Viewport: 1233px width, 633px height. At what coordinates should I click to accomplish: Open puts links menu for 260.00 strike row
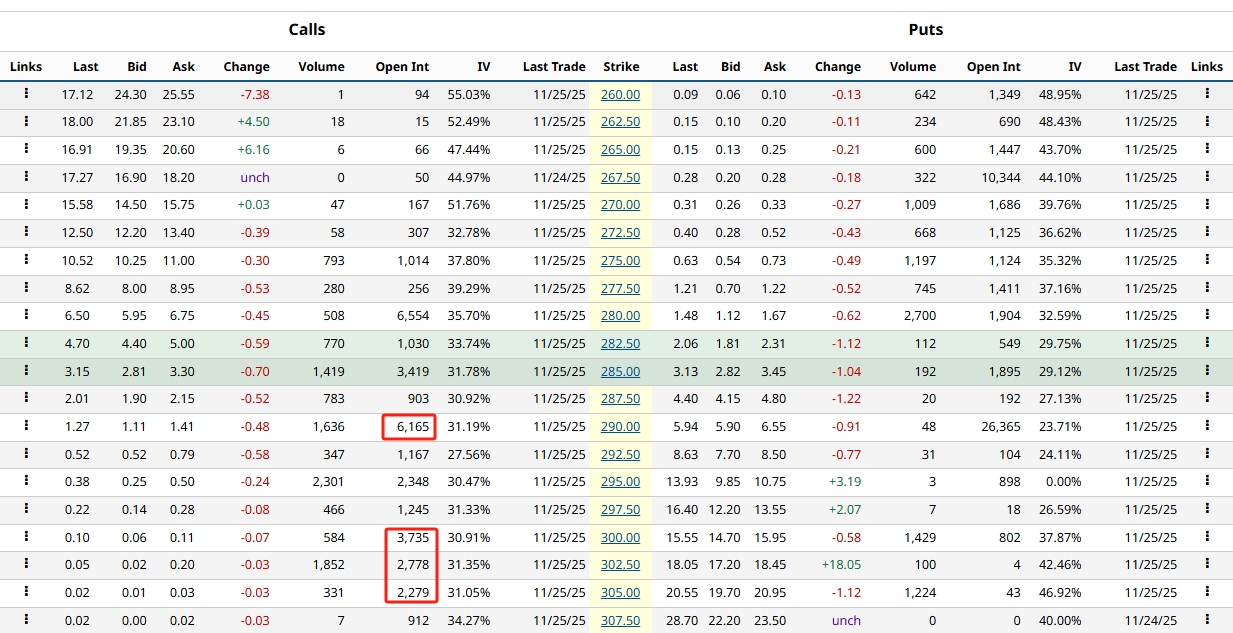(x=1207, y=94)
